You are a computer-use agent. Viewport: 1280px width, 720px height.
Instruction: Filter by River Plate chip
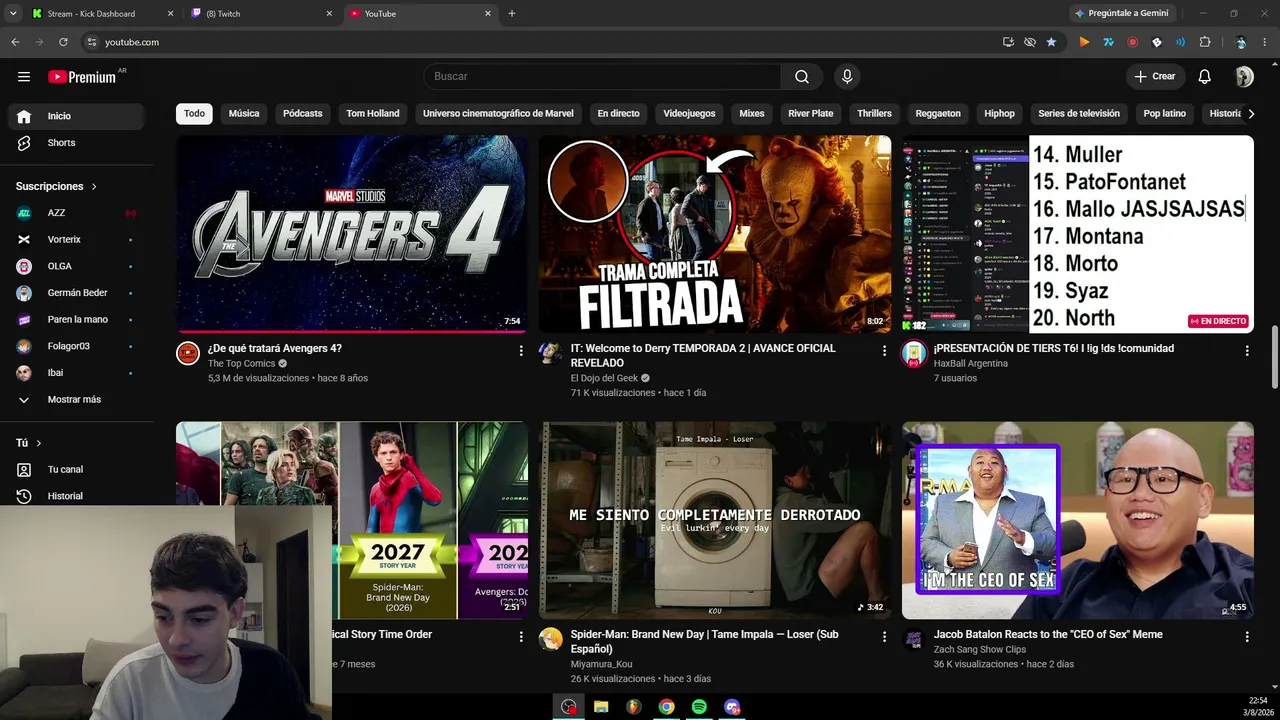tap(811, 113)
